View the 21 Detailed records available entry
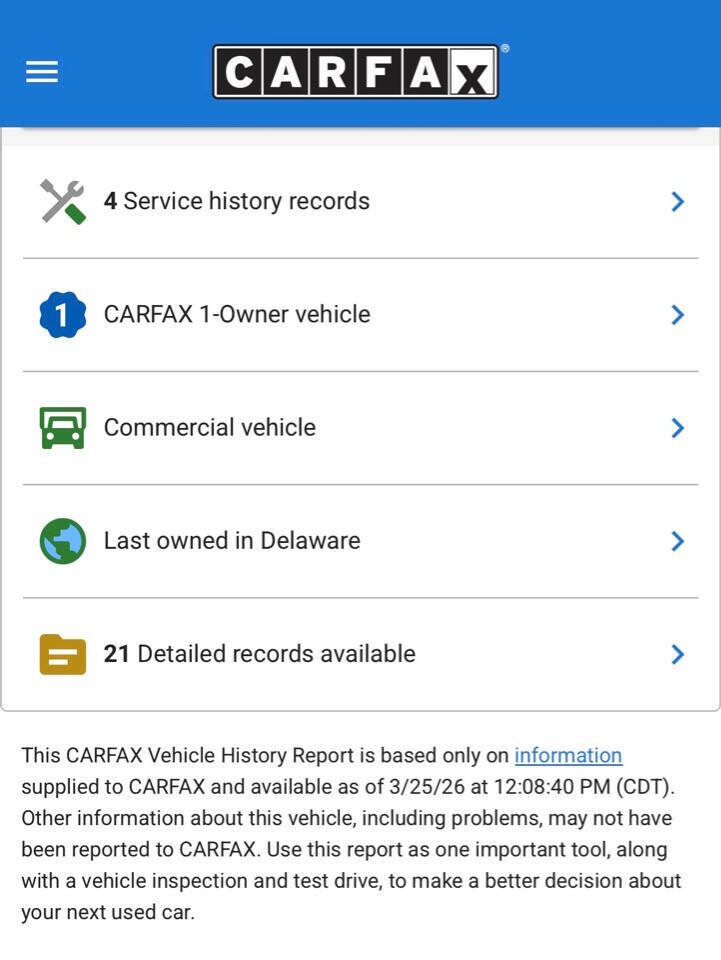The image size is (721, 960). (260, 653)
